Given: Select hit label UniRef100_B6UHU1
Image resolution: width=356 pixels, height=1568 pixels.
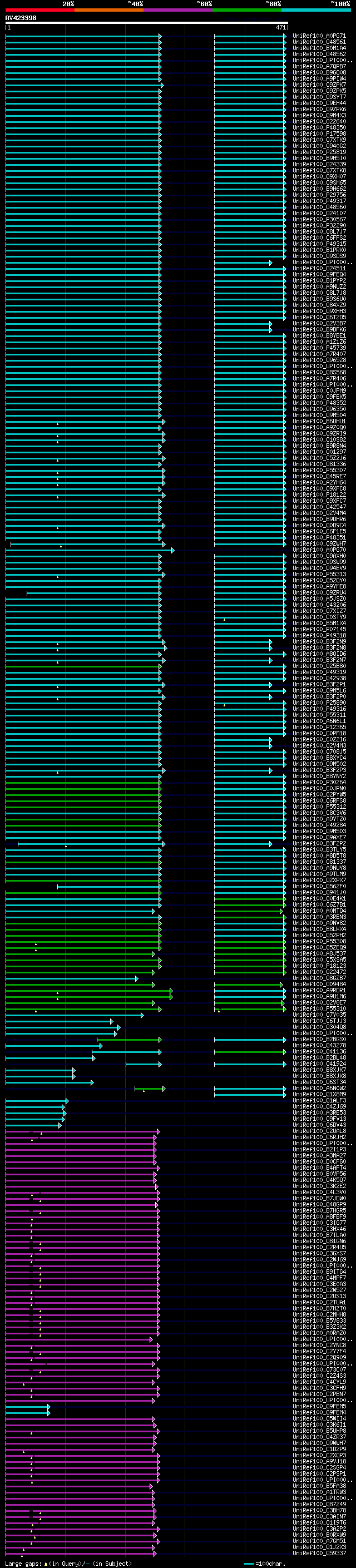Looking at the screenshot, I should (x=319, y=421).
